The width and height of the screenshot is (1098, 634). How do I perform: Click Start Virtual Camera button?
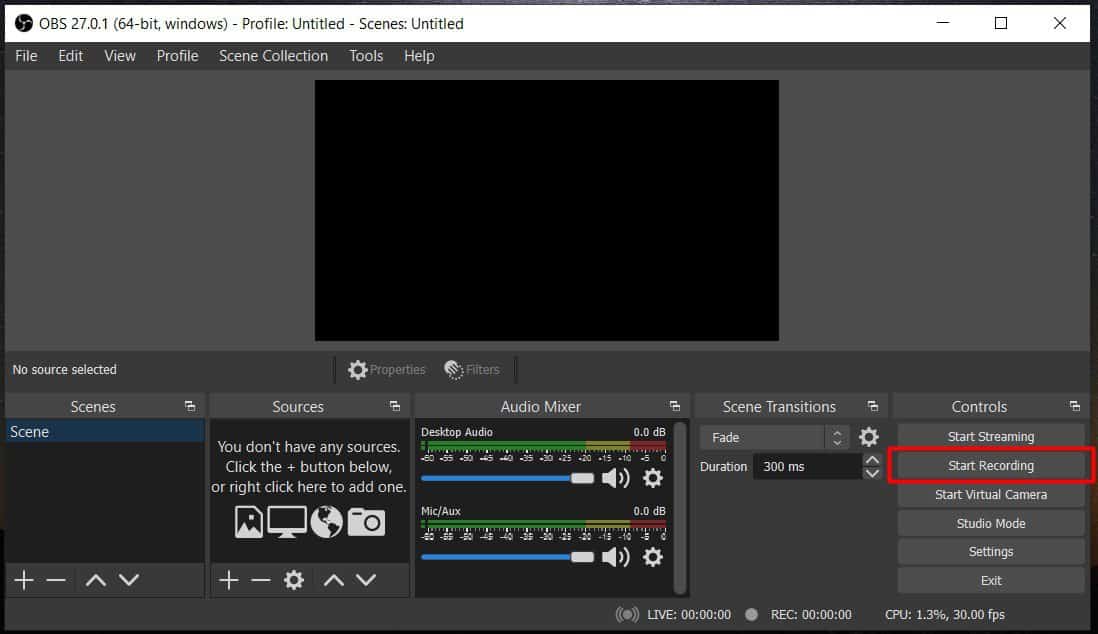991,495
